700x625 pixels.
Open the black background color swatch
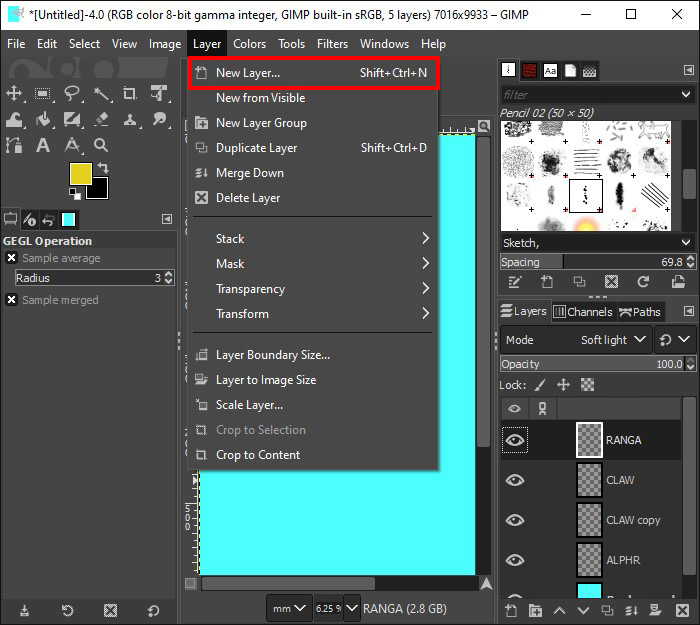pyautogui.click(x=101, y=190)
